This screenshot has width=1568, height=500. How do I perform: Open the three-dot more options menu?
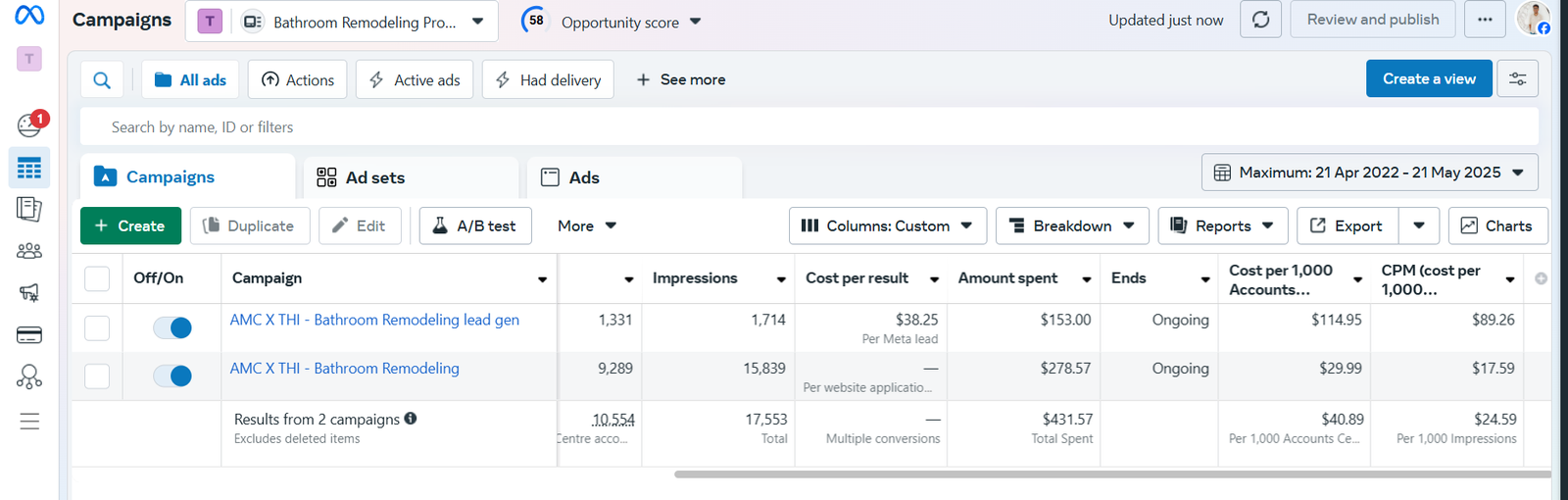click(x=1485, y=20)
